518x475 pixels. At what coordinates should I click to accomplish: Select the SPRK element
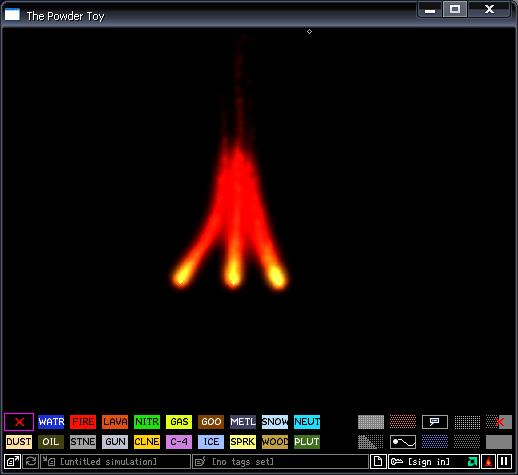[243, 442]
